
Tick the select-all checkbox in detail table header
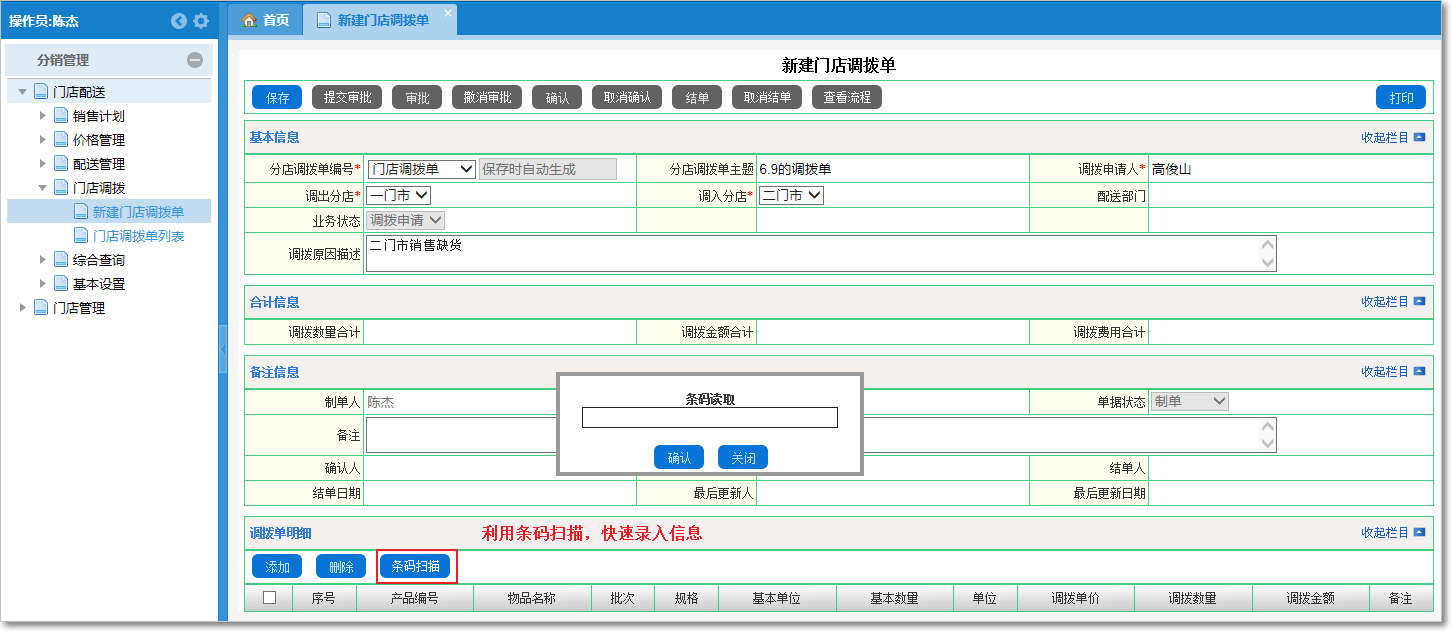click(269, 598)
